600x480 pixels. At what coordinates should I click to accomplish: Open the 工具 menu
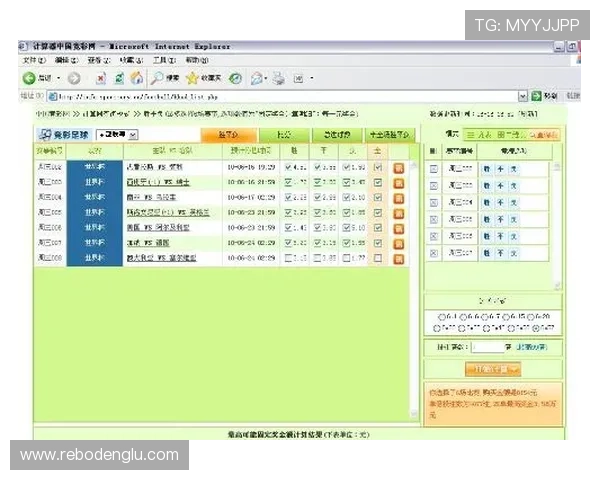pyautogui.click(x=165, y=60)
